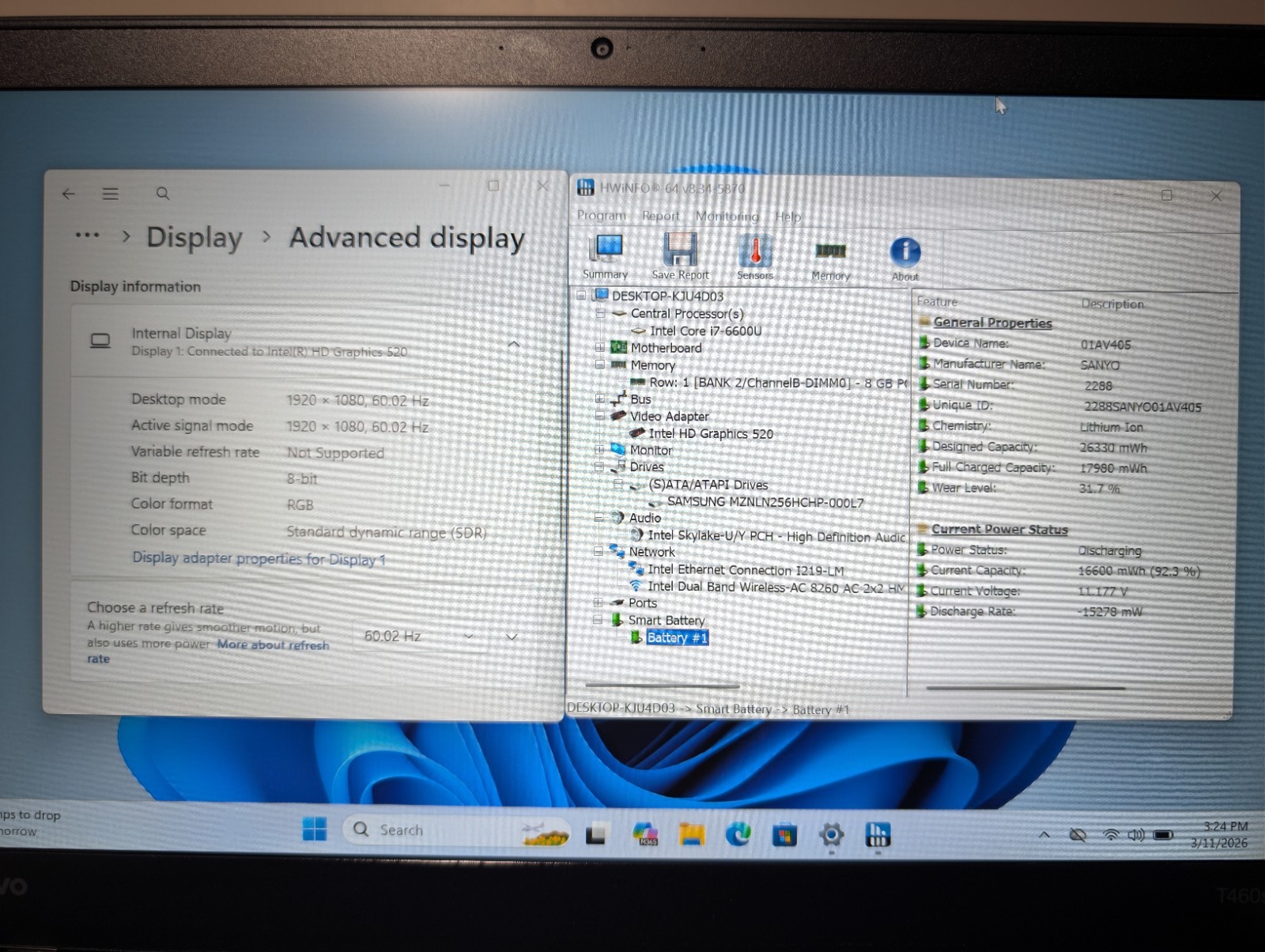Click the Wi-Fi tray icon
Viewport: 1265px width, 952px height.
coord(1111,835)
